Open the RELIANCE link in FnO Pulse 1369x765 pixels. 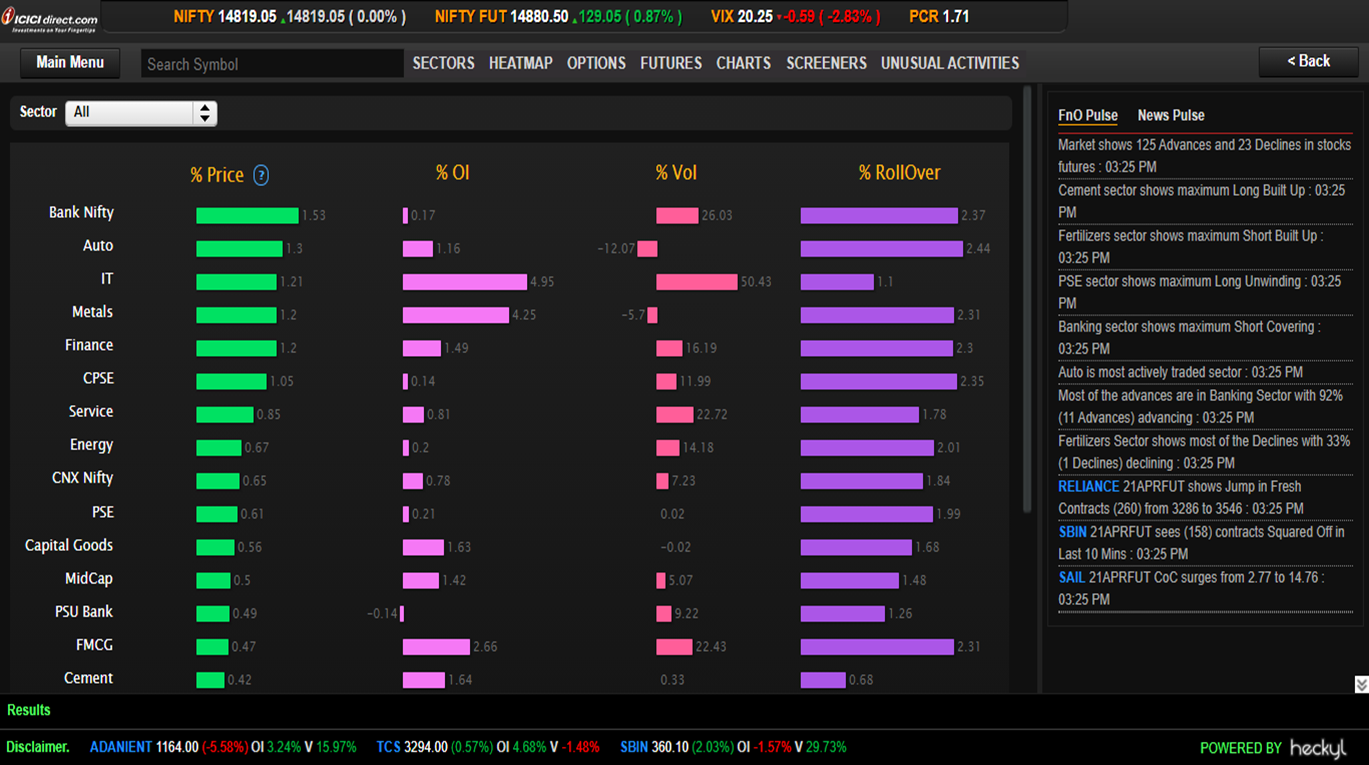[x=1088, y=486]
